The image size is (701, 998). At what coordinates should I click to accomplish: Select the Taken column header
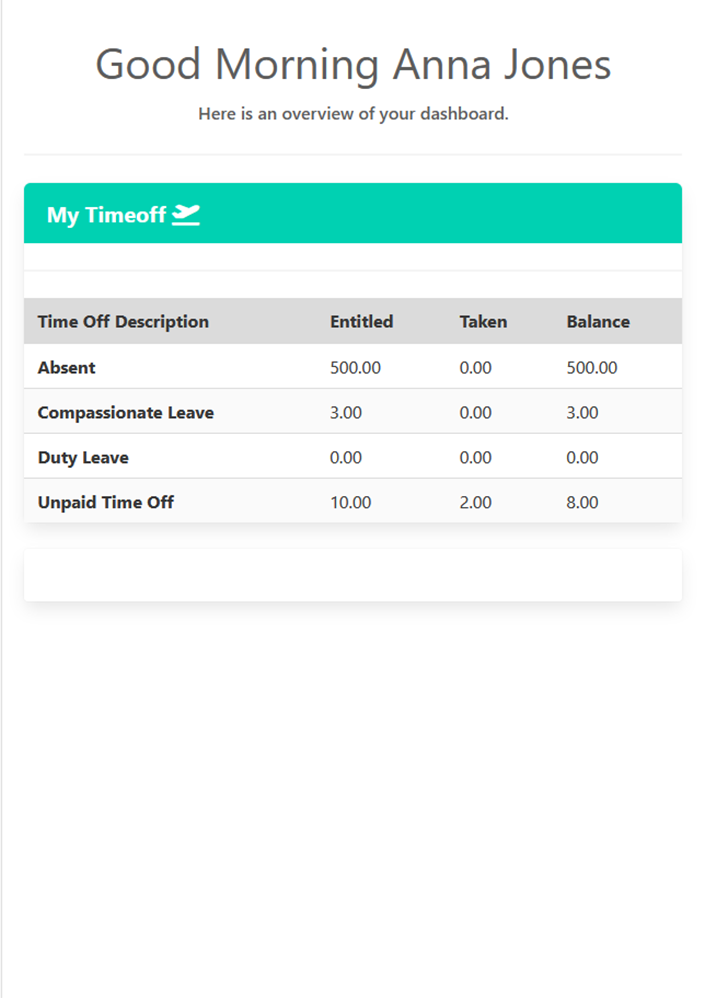pyautogui.click(x=483, y=322)
